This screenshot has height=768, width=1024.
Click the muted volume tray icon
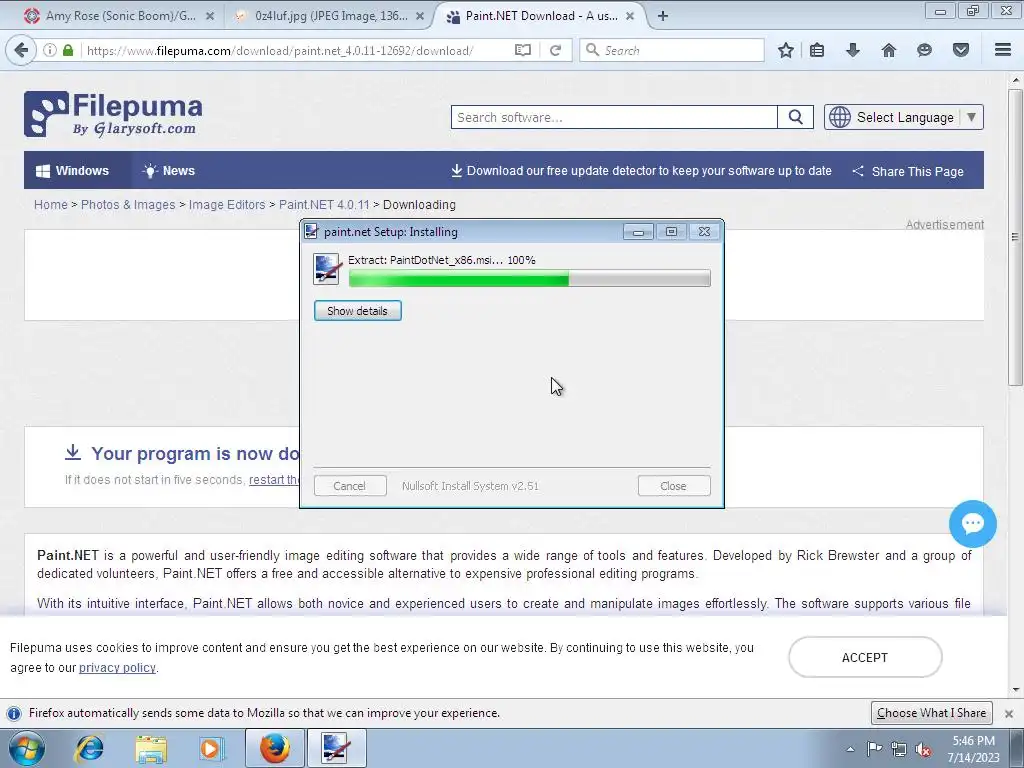pyautogui.click(x=923, y=749)
